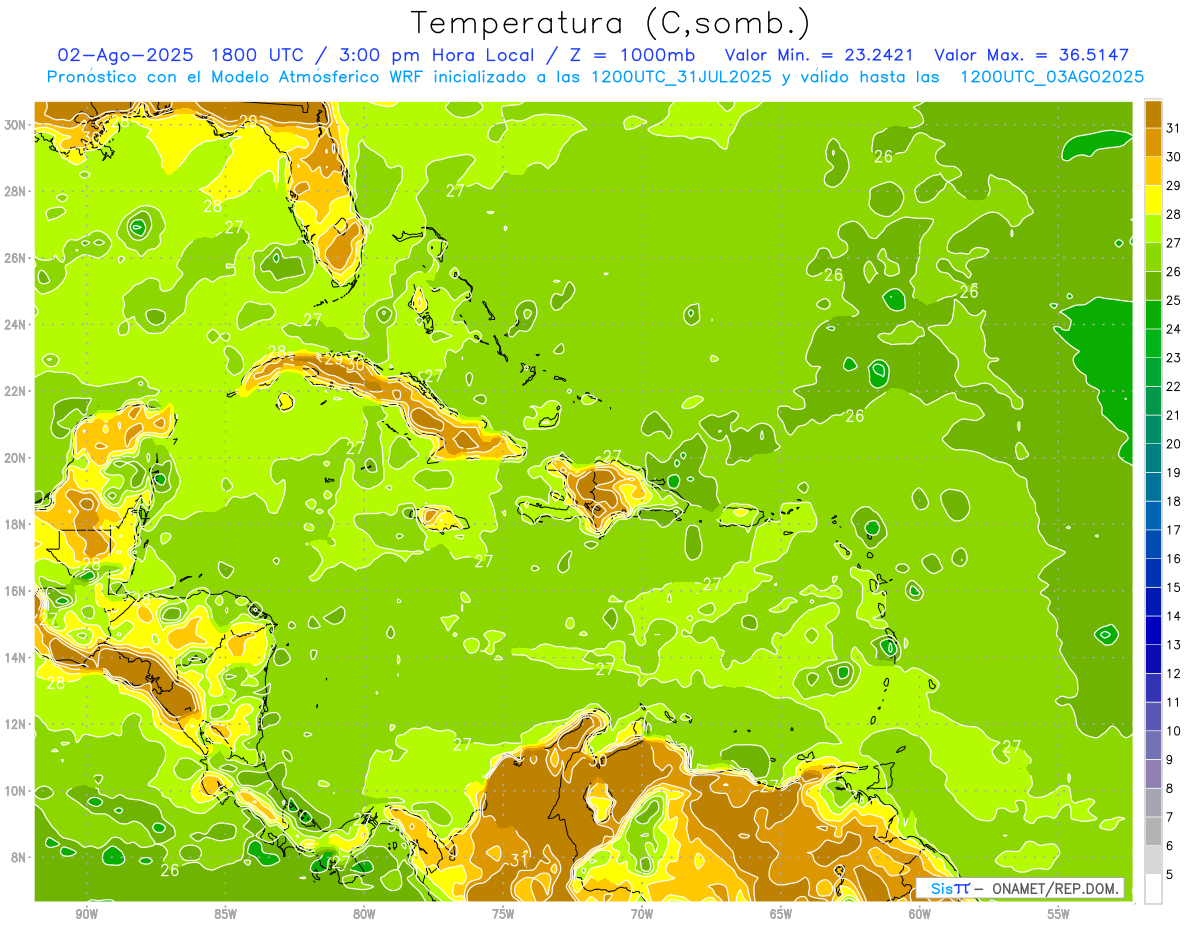Click the number 31 beside the color bar
The width and height of the screenshot is (1200, 927).
[1175, 128]
